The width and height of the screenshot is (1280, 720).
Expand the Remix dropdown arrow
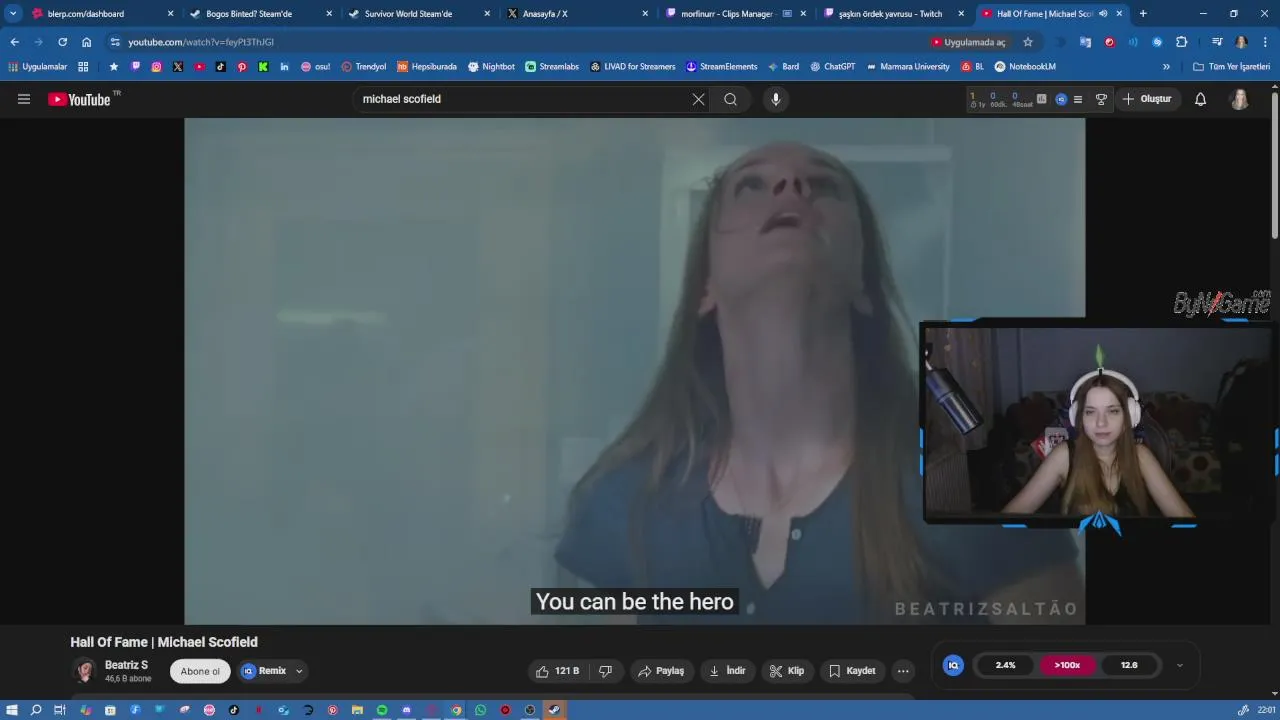[299, 671]
